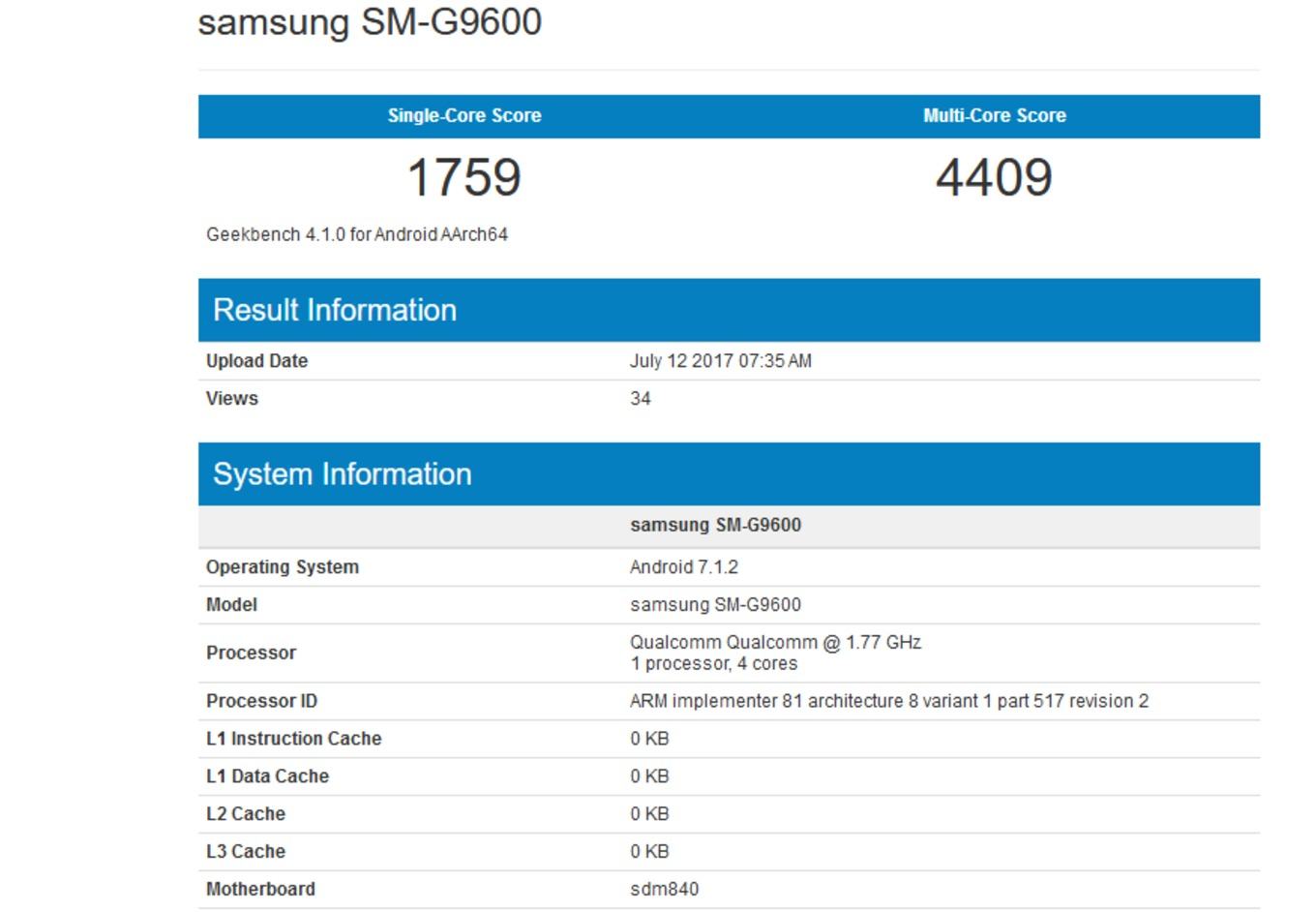Click 'Geekbench 4.1.0 for Android AArch64' text
Image resolution: width=1316 pixels, height=912 pixels.
pyautogui.click(x=357, y=234)
